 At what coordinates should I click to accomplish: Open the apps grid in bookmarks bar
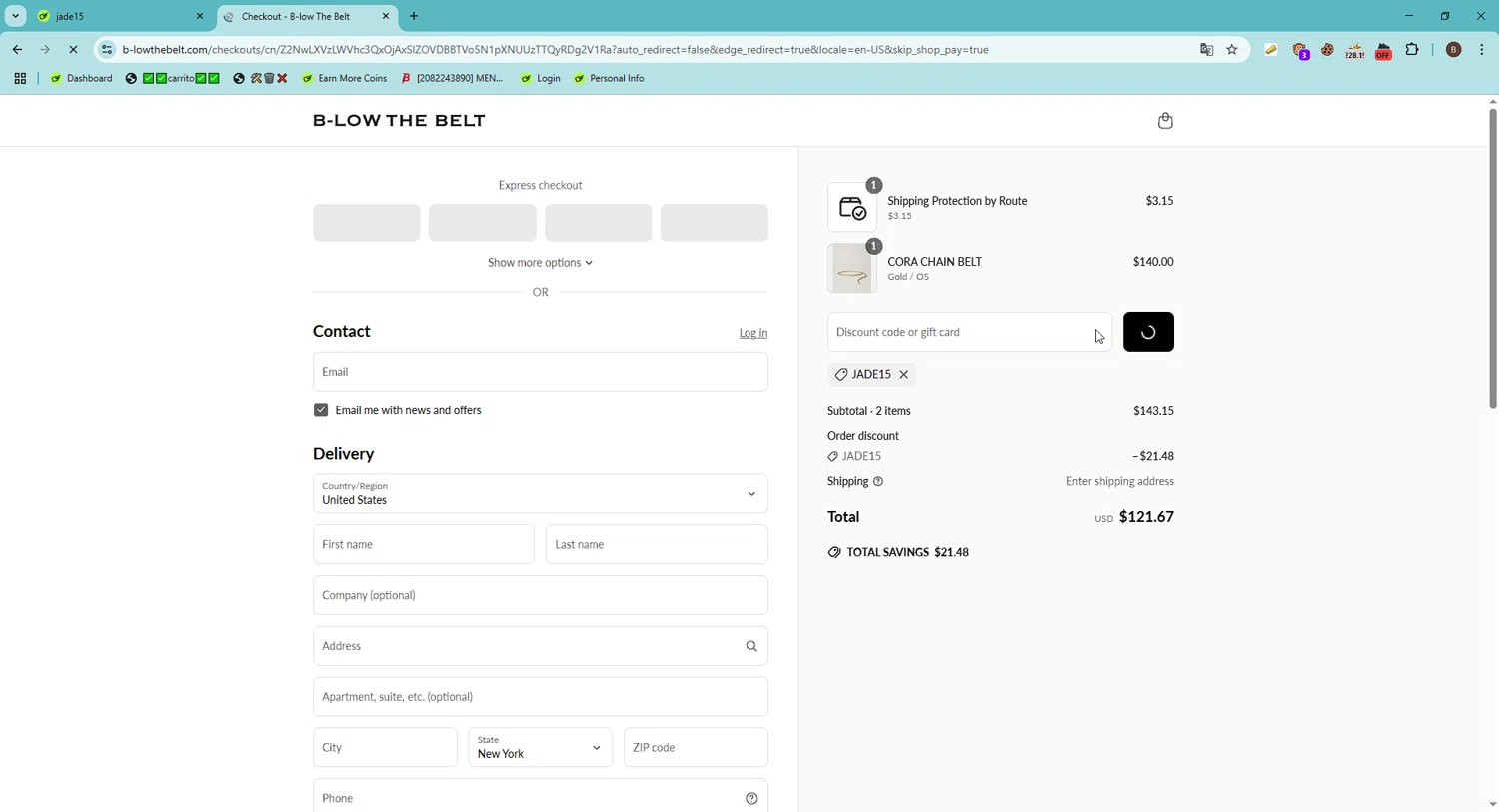[x=20, y=78]
